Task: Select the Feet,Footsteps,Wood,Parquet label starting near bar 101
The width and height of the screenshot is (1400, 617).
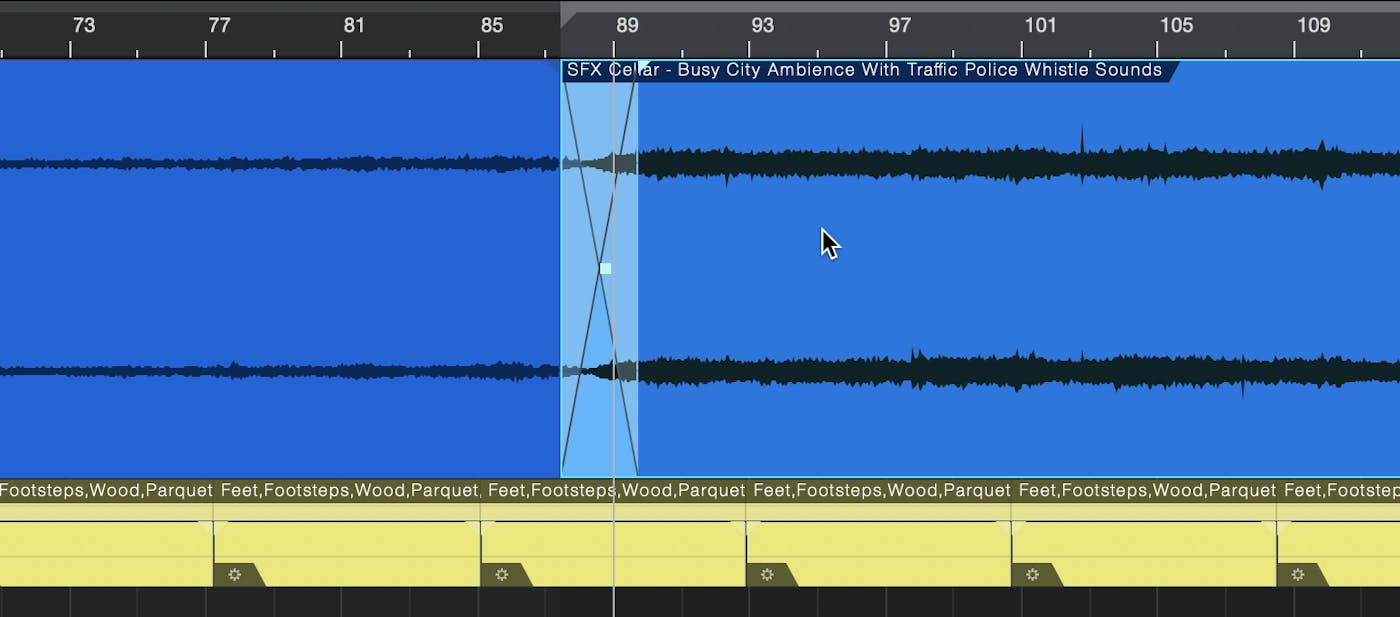Action: [1147, 491]
